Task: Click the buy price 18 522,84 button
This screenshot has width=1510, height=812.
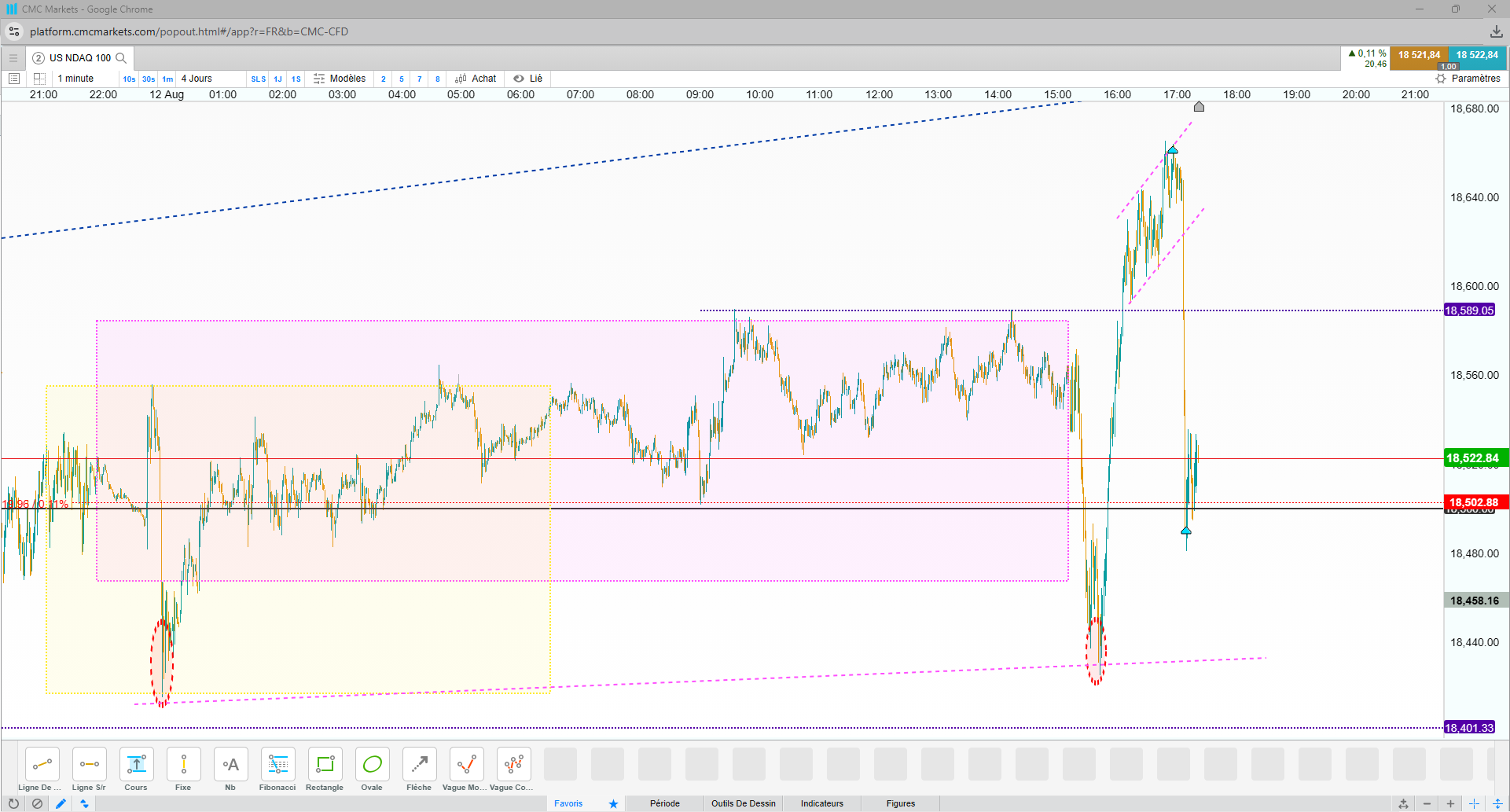Action: [x=1477, y=58]
